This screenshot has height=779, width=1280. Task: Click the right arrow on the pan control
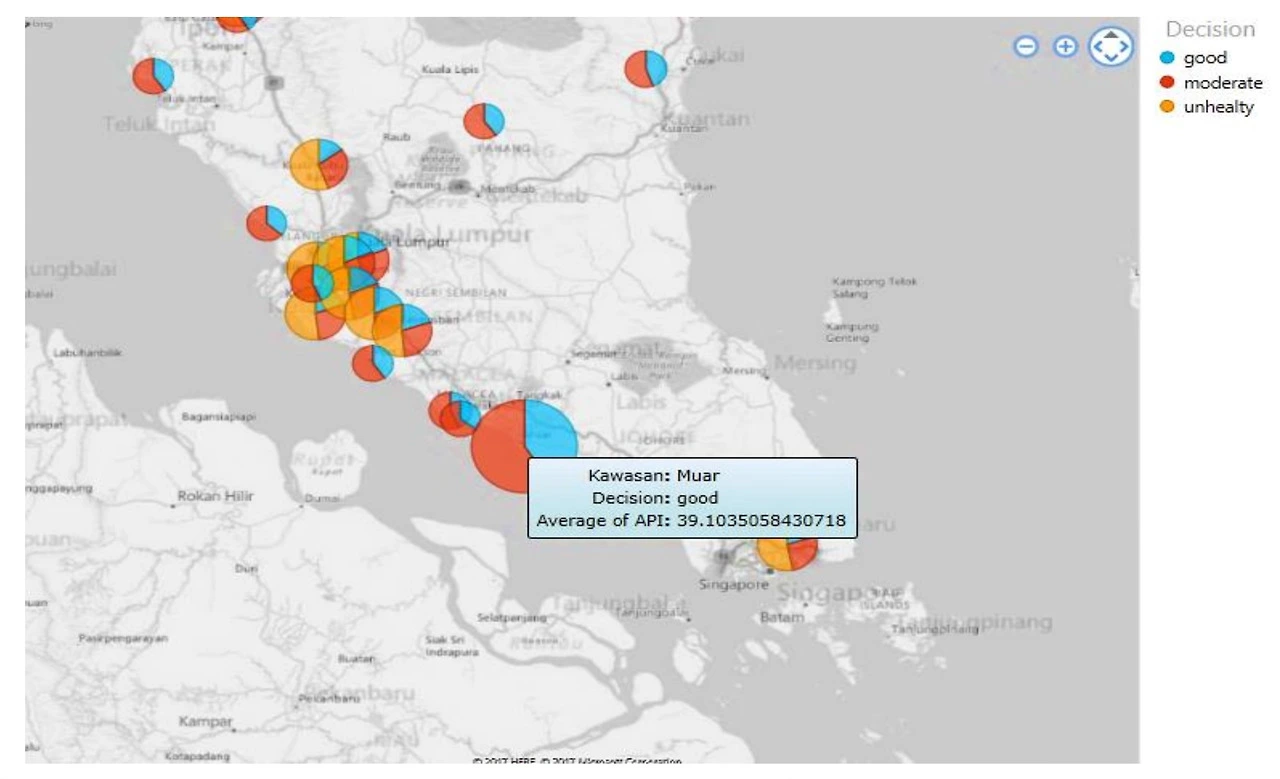1123,47
